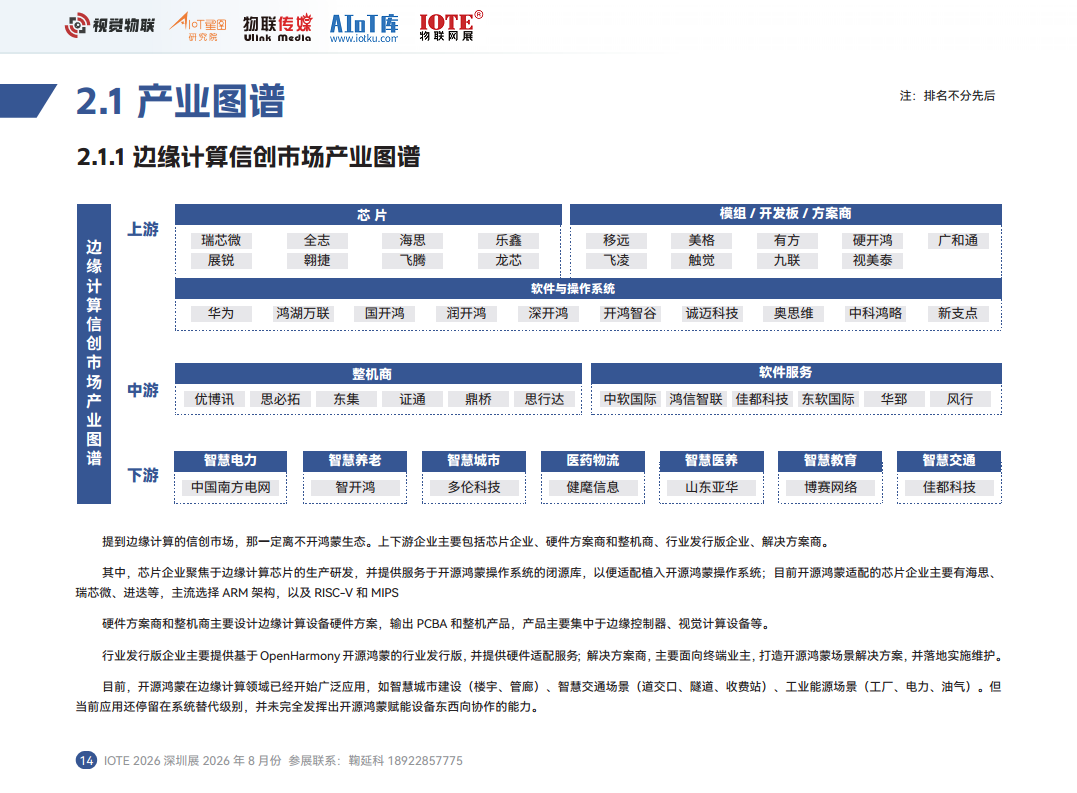Viewport: 1077px width, 793px height.
Task: Click the 东集 cell
Action: 346,400
